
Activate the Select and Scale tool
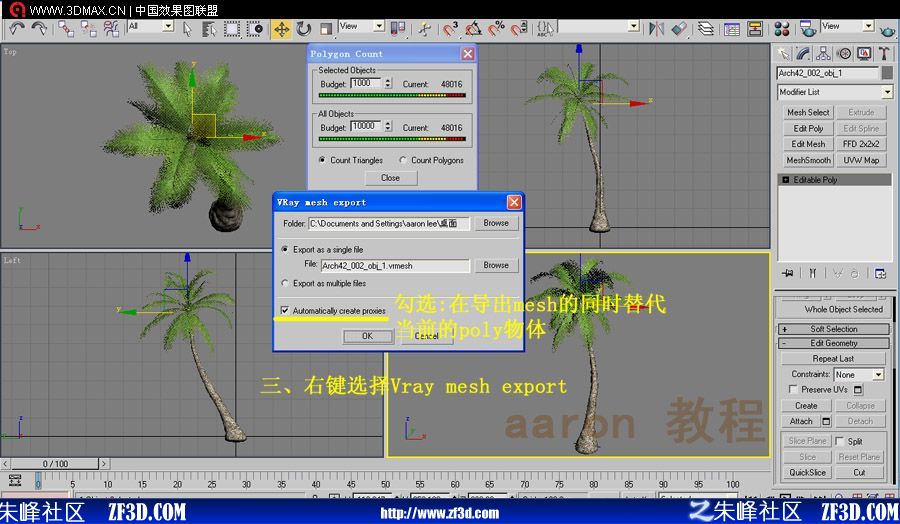point(326,29)
